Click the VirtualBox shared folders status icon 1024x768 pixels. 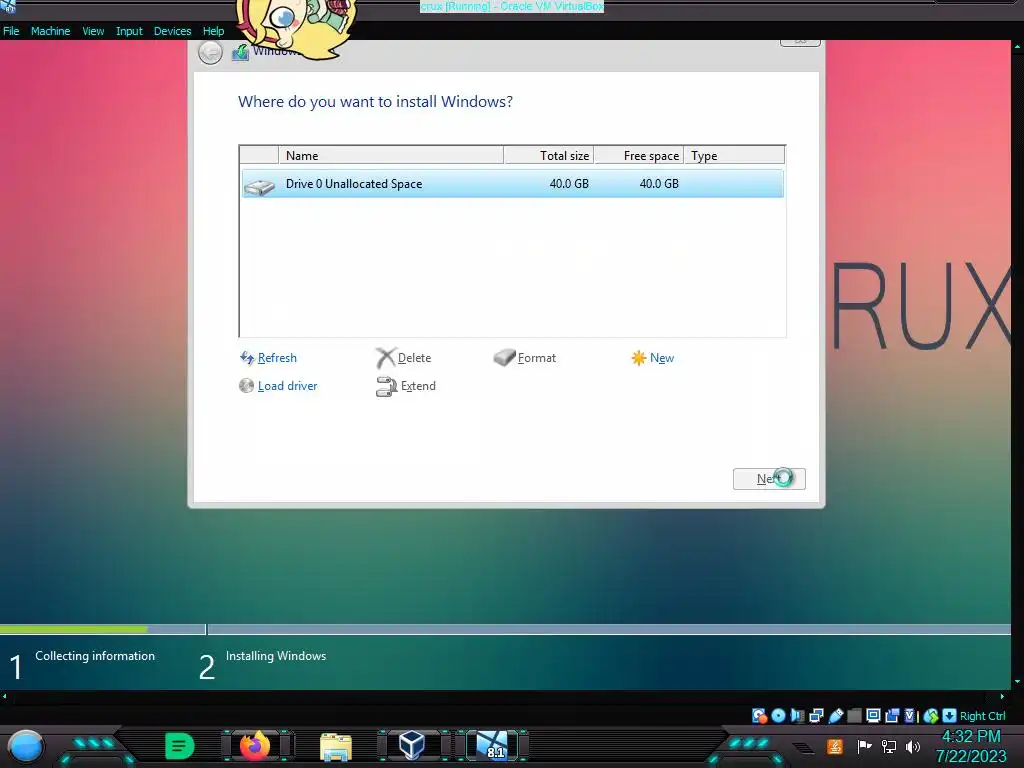click(x=854, y=716)
